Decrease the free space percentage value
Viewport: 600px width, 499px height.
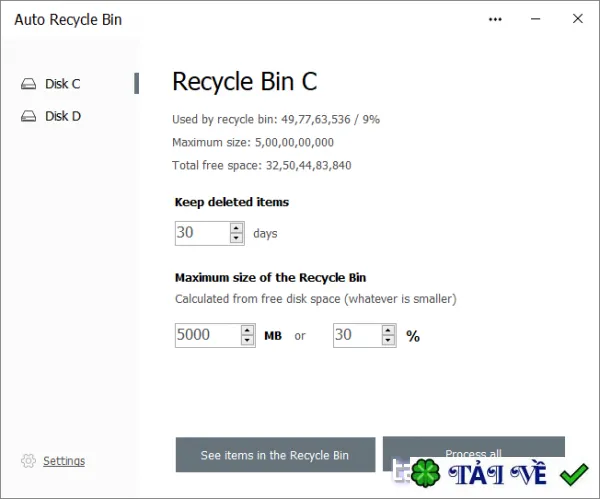(388, 340)
